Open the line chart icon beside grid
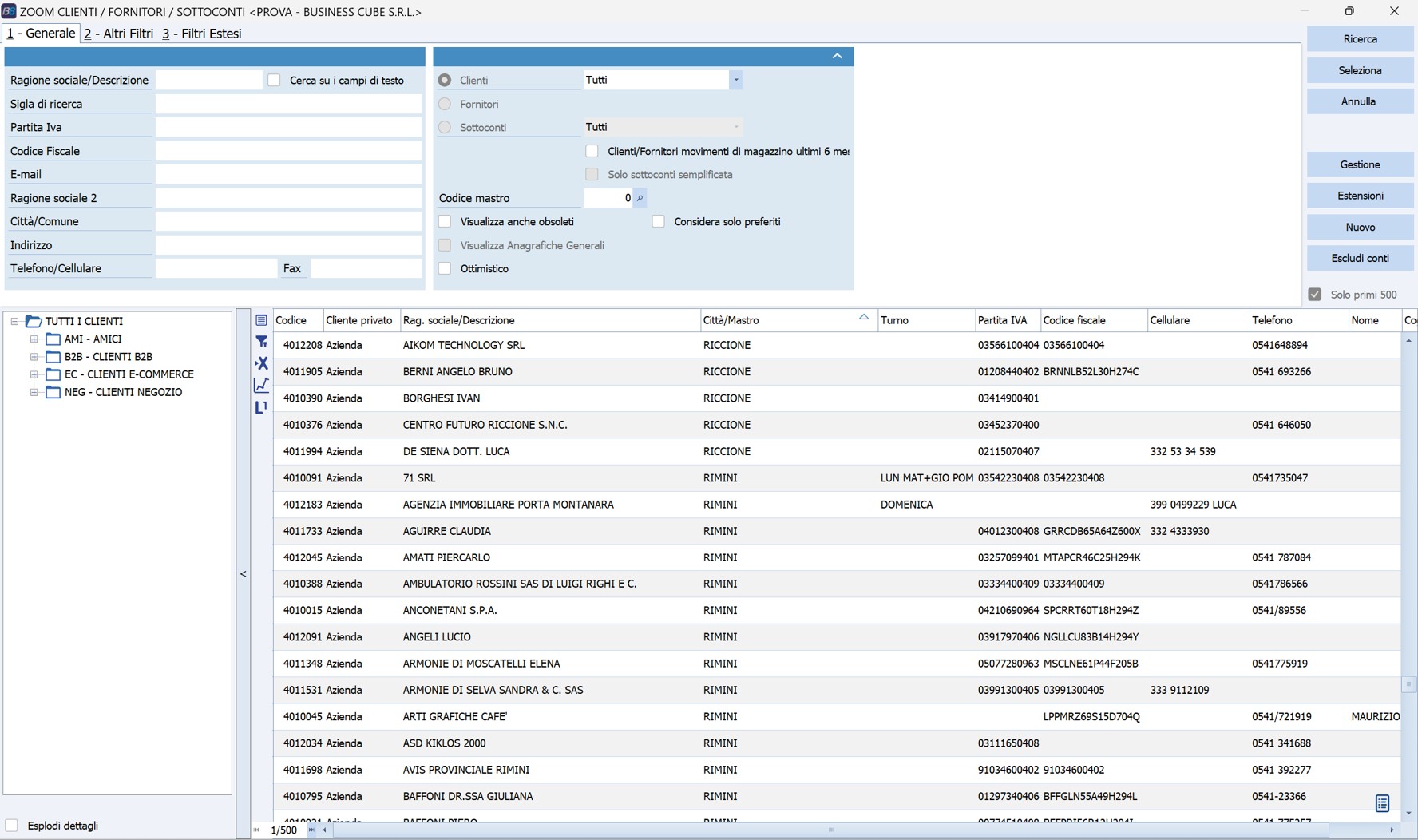This screenshot has height=840, width=1418. point(261,385)
